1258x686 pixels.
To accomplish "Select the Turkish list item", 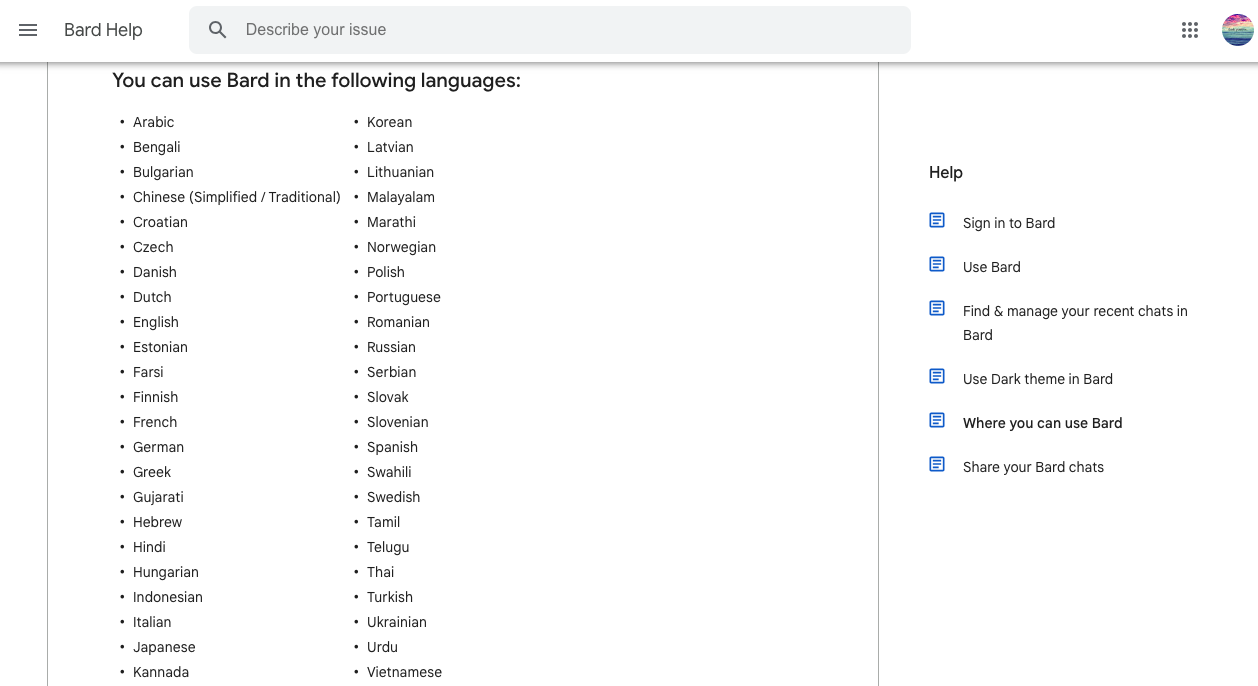I will click(x=390, y=597).
